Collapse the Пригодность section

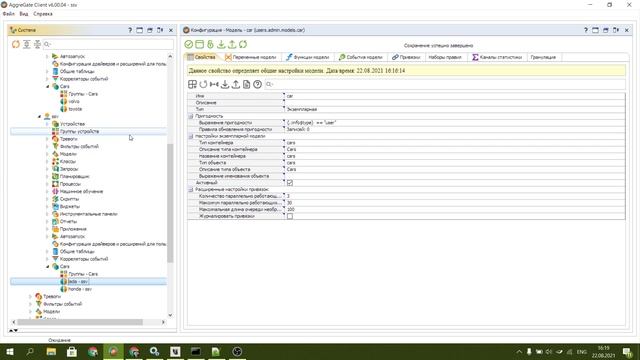pos(191,116)
